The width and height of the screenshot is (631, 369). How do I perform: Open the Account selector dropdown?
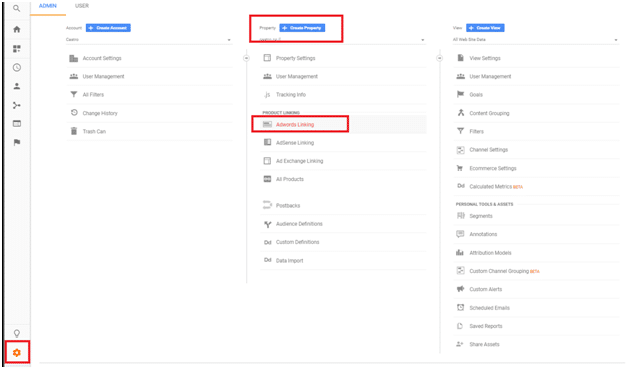149,40
